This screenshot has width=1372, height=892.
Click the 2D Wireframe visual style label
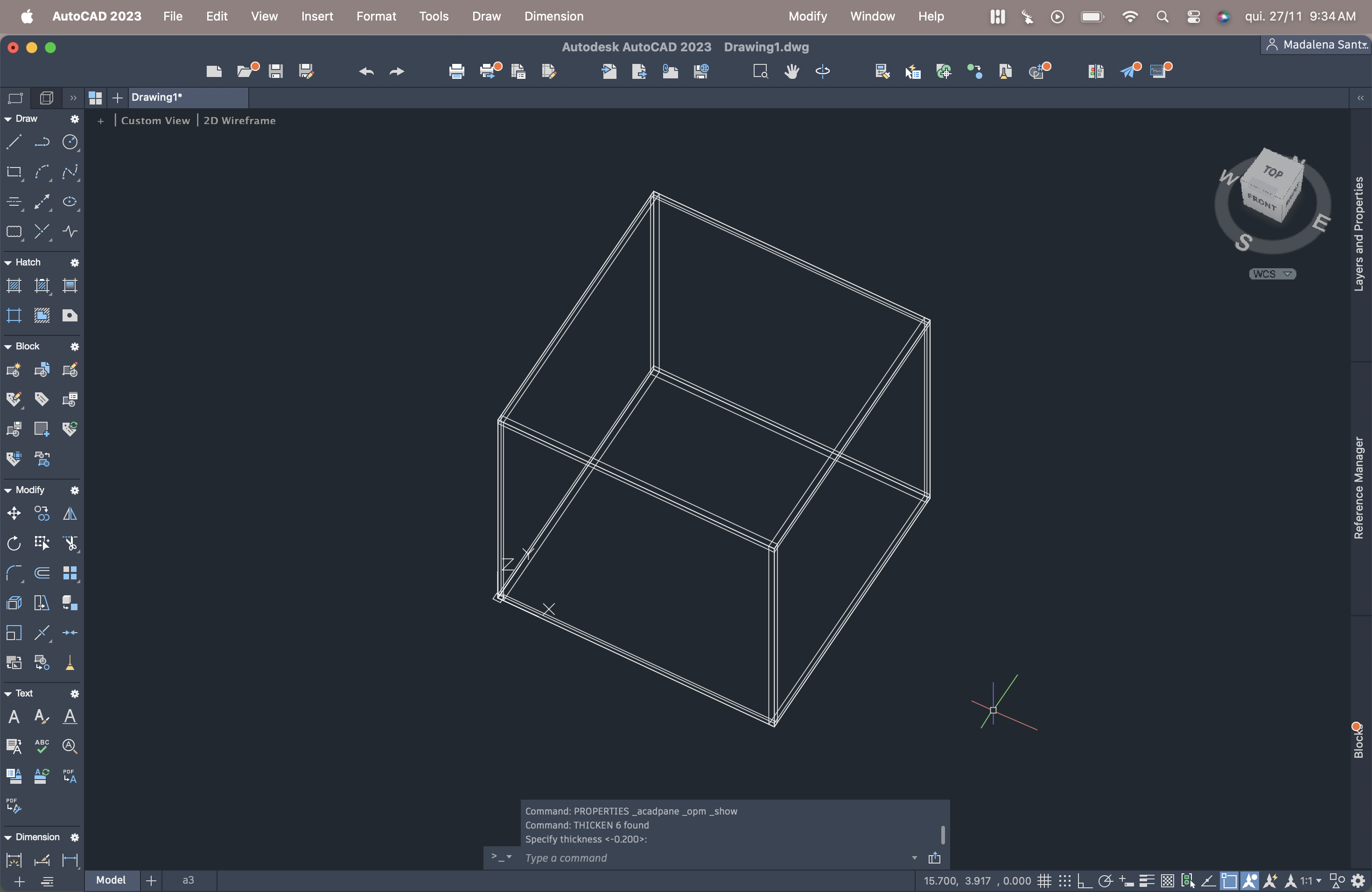(239, 120)
